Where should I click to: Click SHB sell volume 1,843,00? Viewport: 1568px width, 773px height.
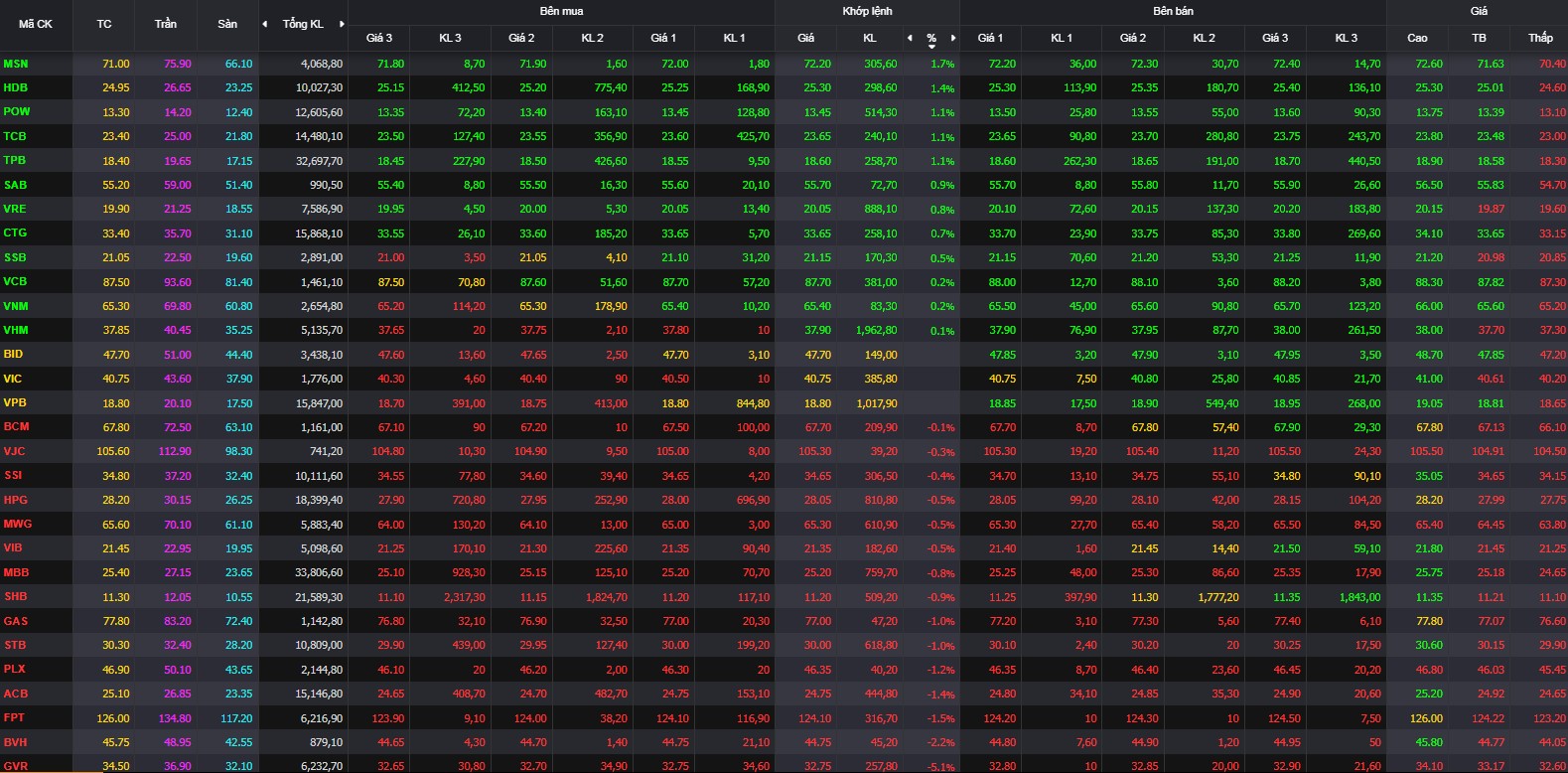1359,597
